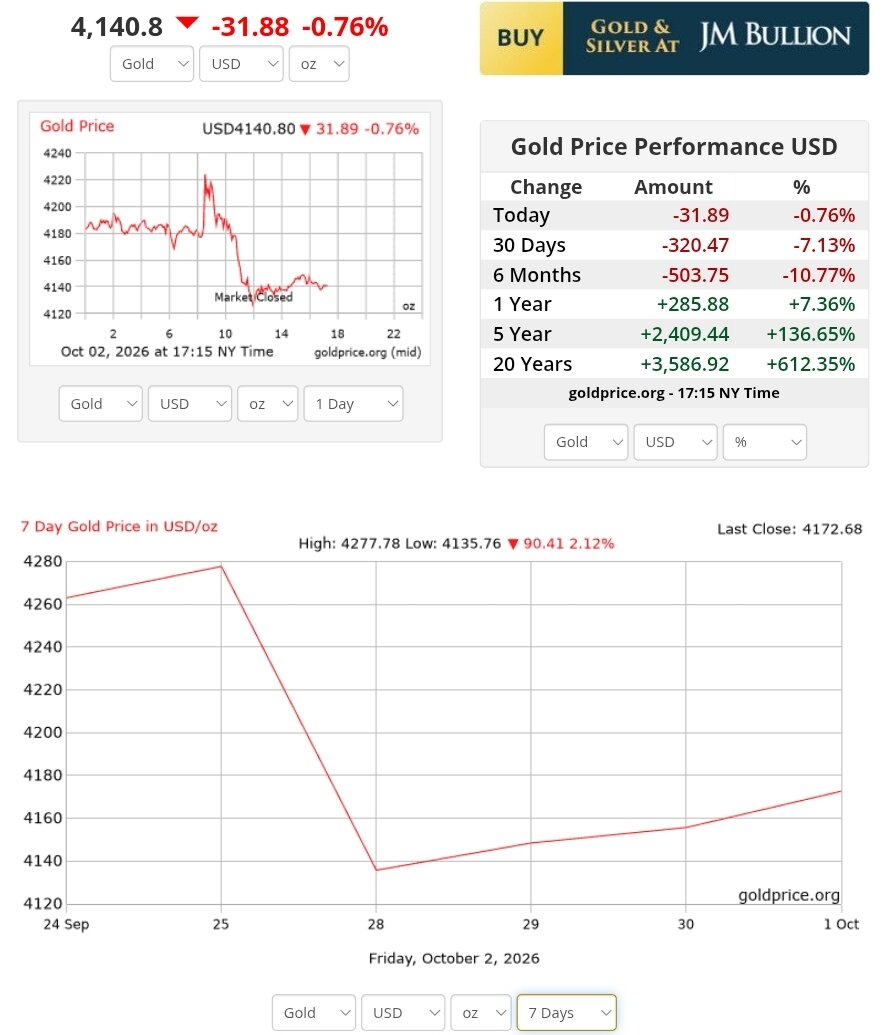
Task: Open Gold dropdown under performance table
Action: [x=586, y=442]
